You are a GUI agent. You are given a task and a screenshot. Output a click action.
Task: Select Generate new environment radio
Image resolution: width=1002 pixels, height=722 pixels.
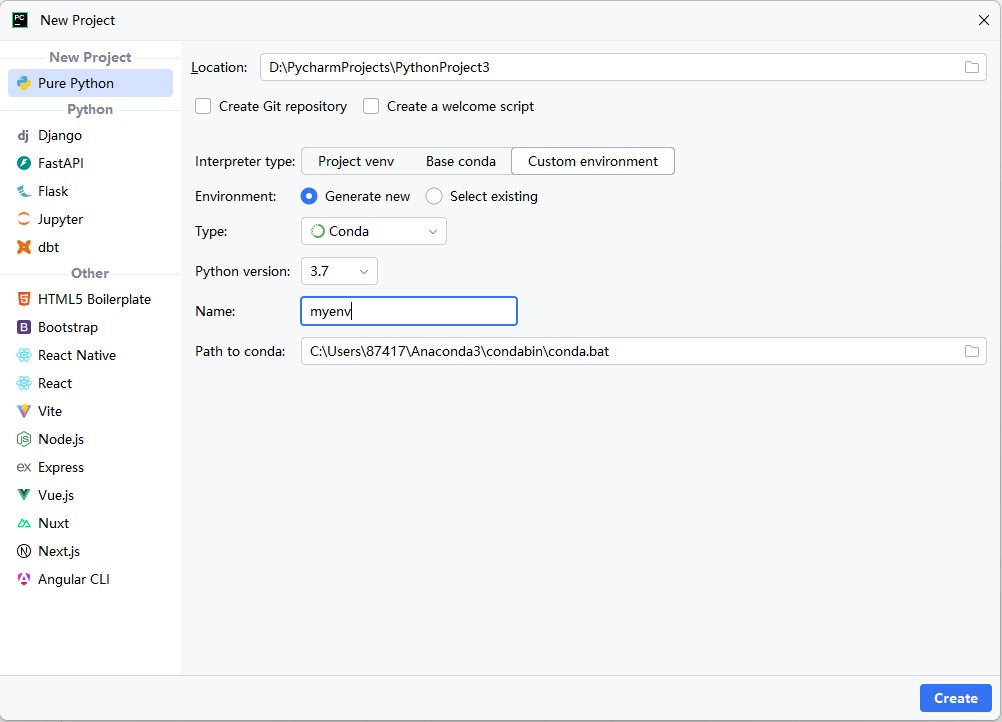[309, 196]
